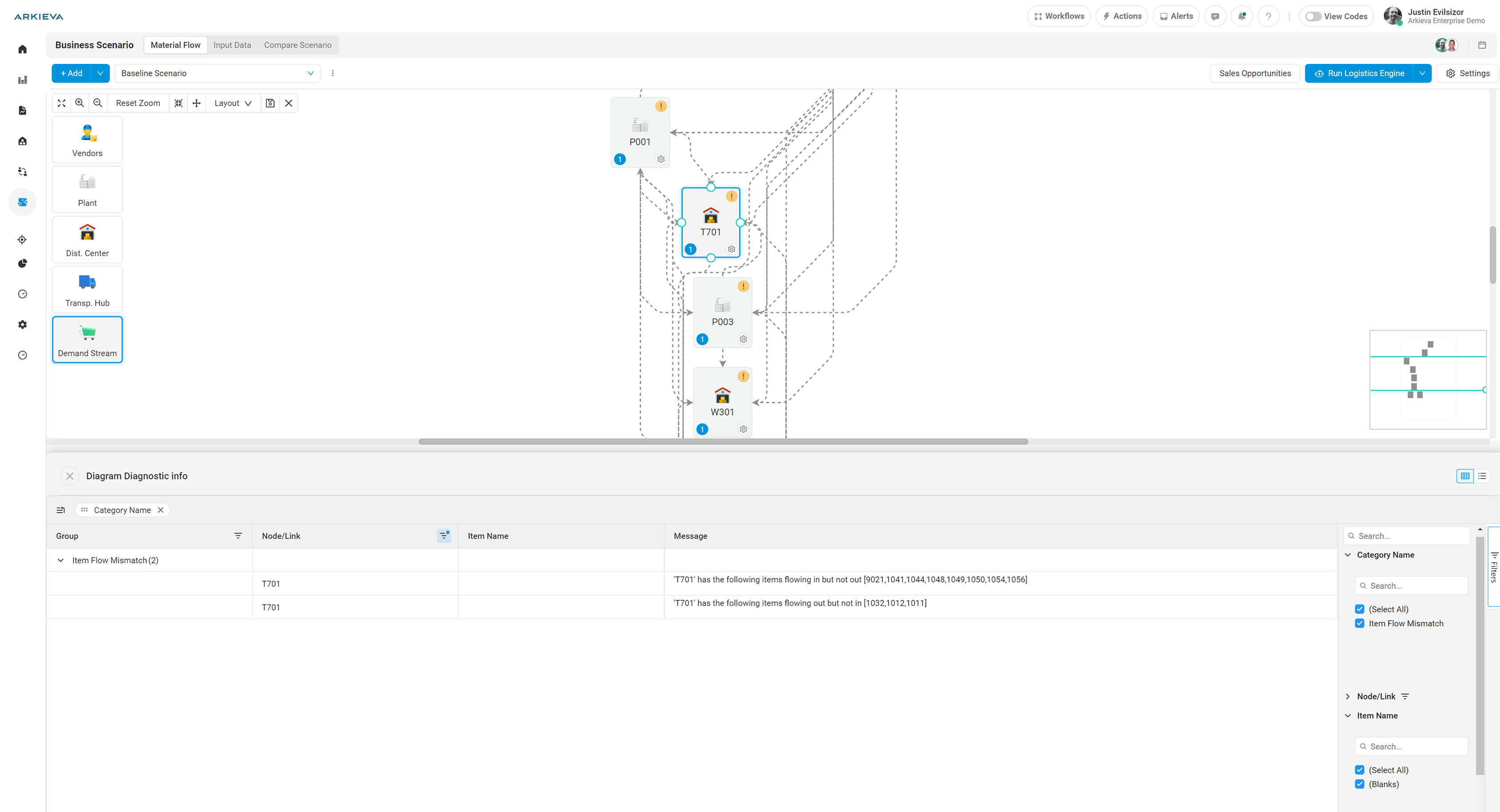Click the Sales Opportunities button
The height and width of the screenshot is (812, 1500).
(x=1255, y=73)
